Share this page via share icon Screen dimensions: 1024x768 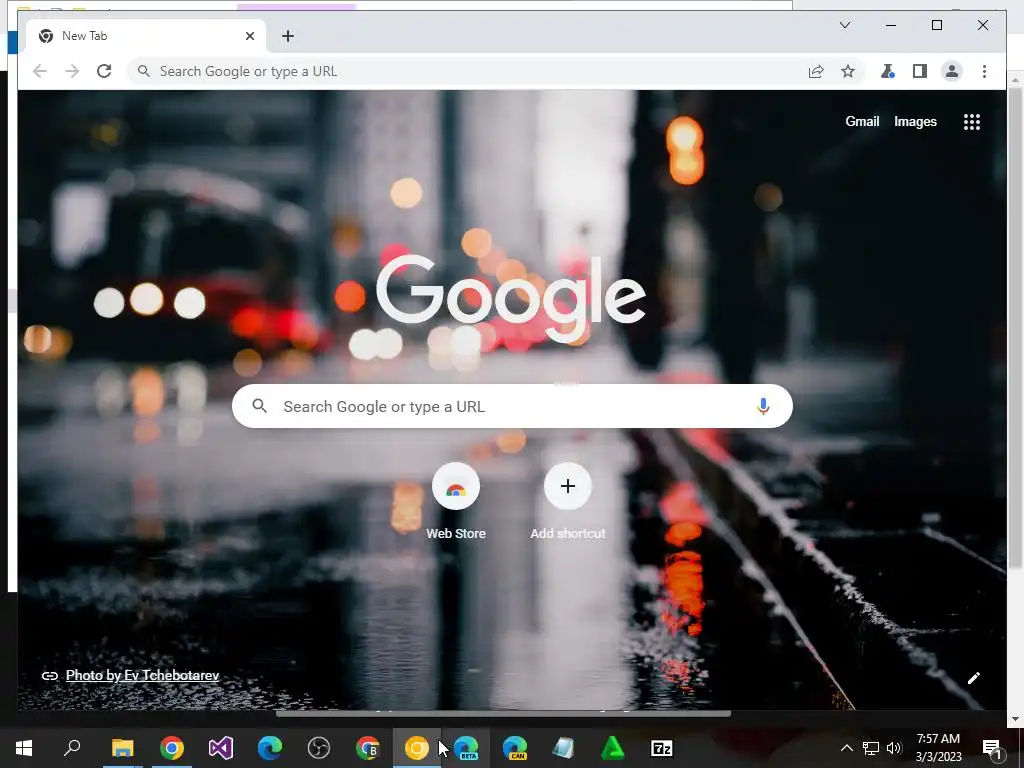point(816,71)
